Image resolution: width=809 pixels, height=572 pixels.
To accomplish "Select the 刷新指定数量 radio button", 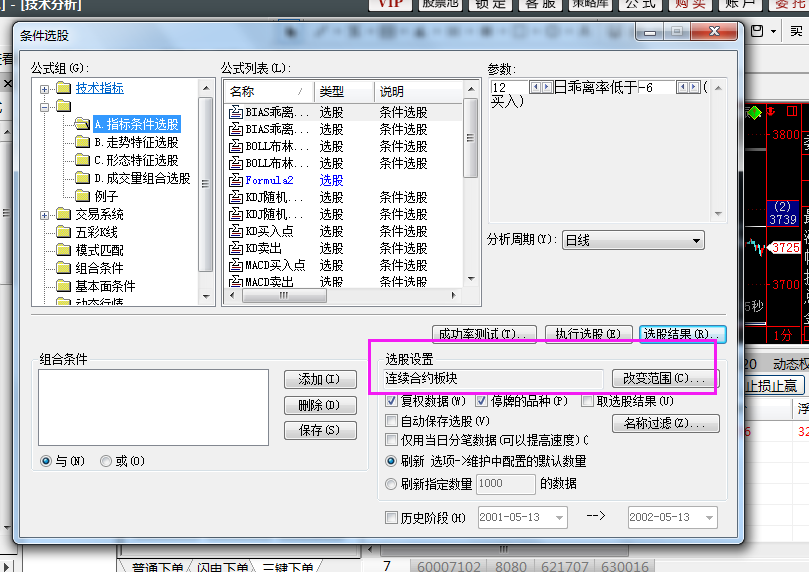I will pos(391,484).
